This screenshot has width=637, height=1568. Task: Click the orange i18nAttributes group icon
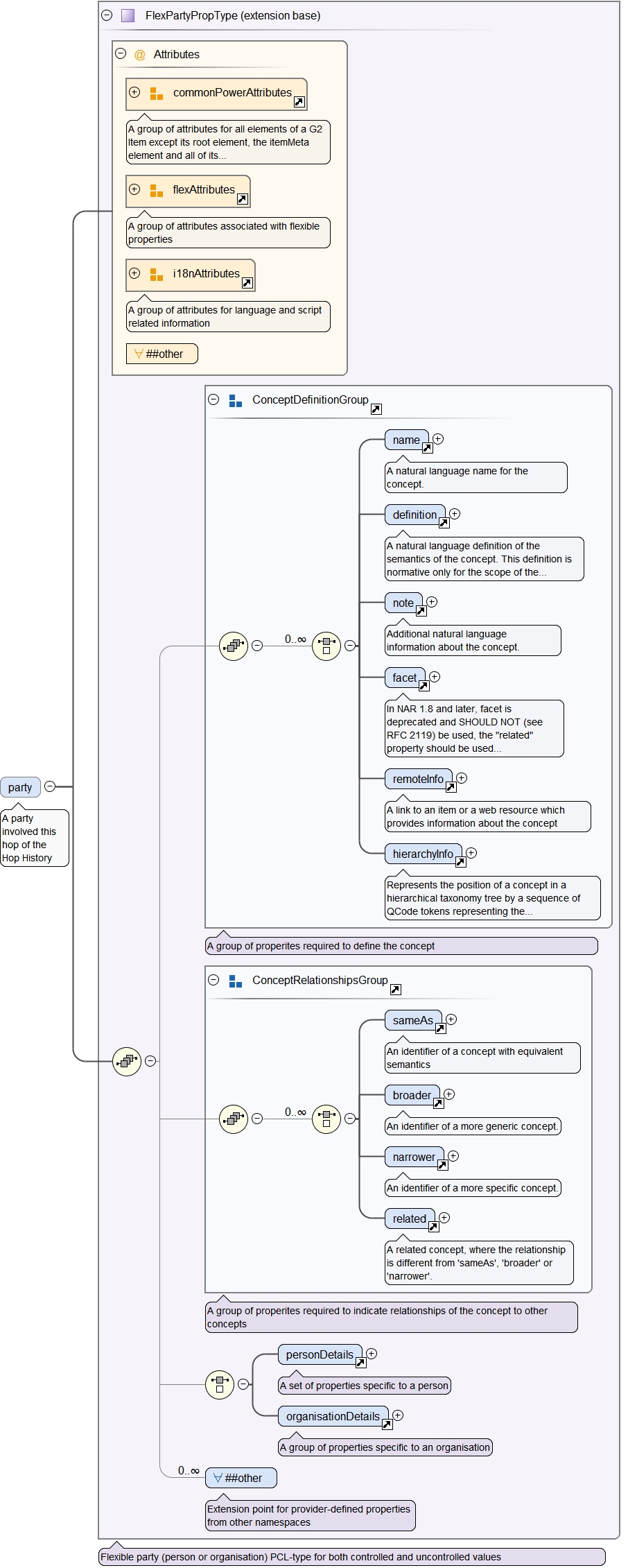157,274
